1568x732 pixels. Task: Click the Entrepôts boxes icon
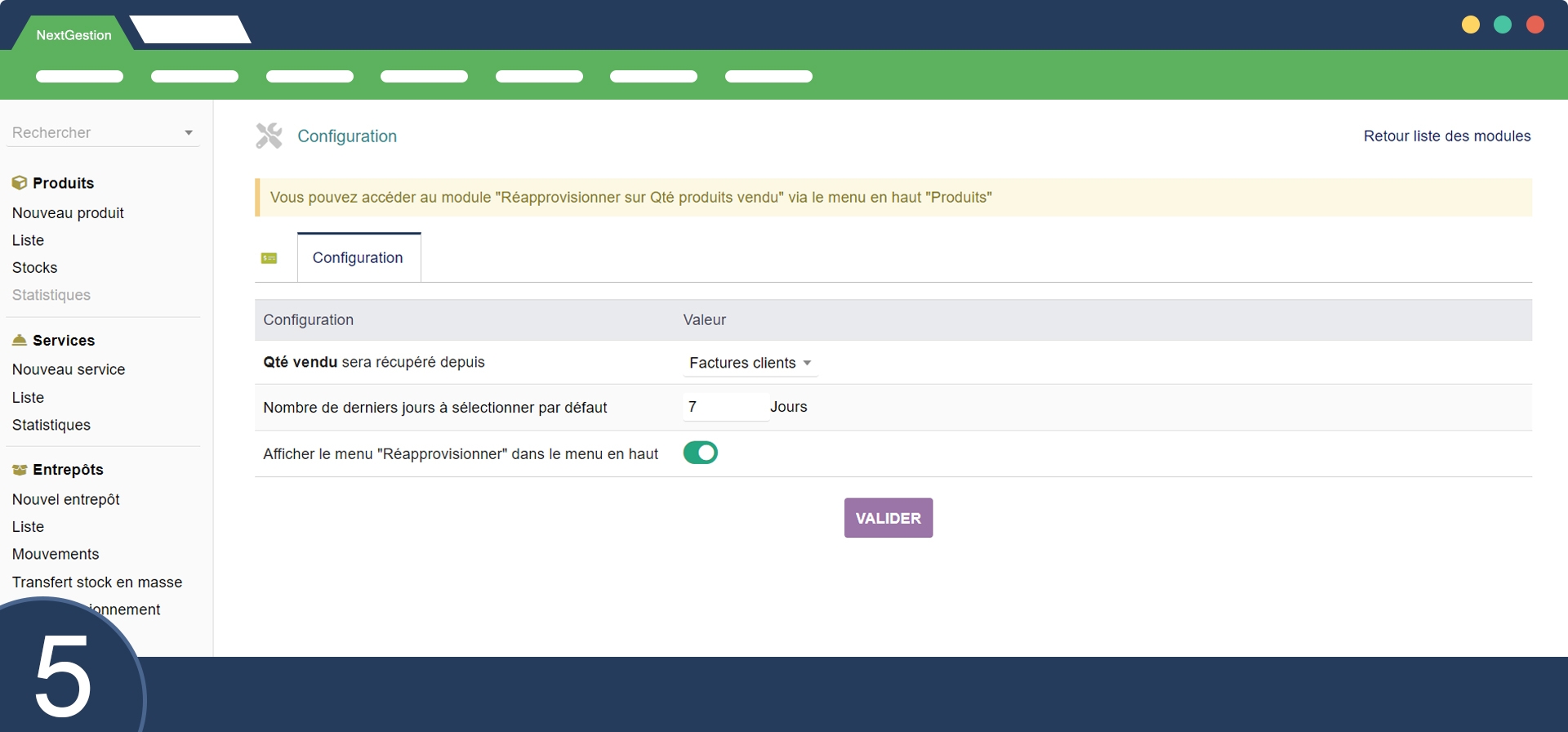tap(20, 470)
